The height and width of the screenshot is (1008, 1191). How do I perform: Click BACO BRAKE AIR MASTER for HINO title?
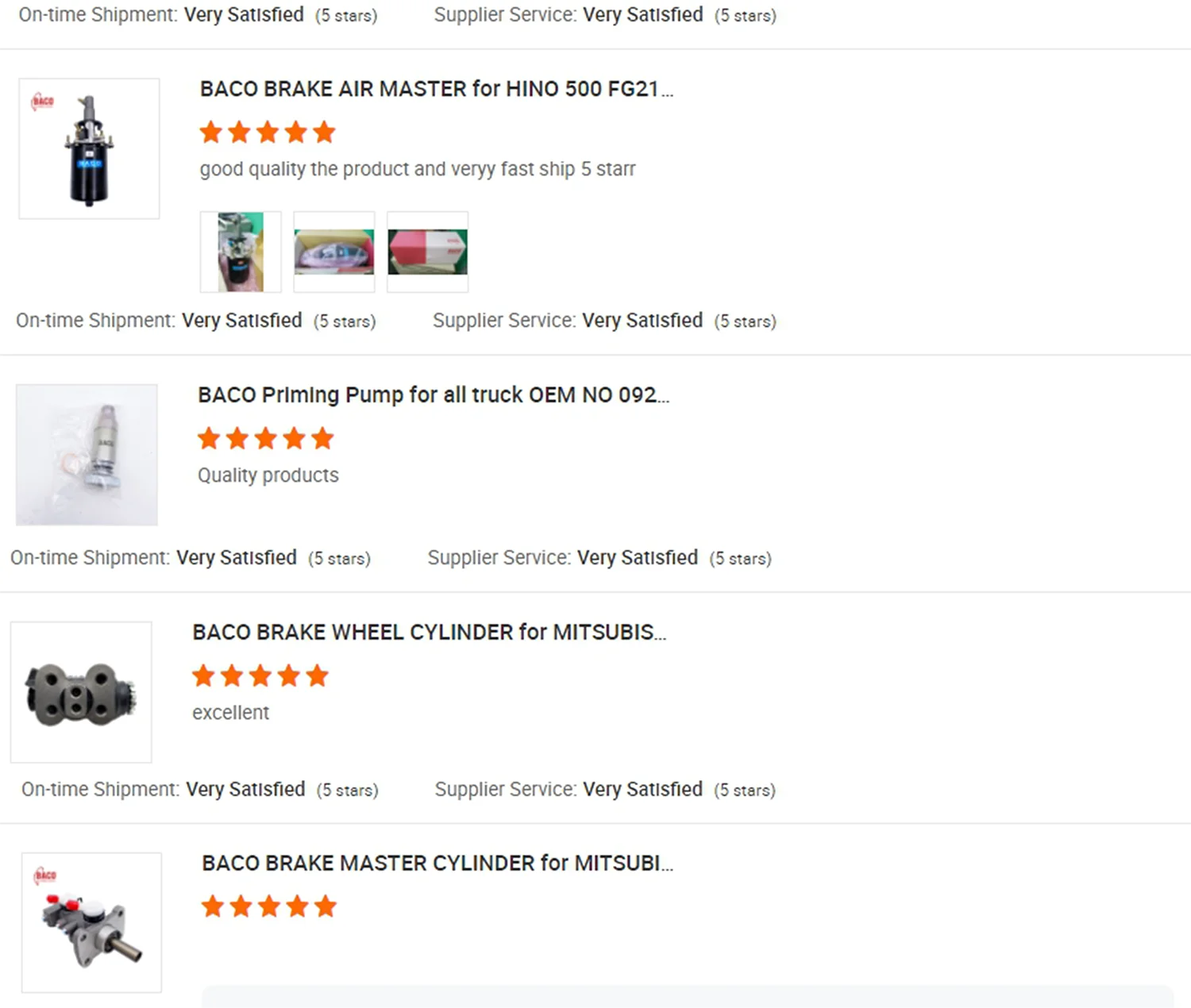(x=437, y=89)
